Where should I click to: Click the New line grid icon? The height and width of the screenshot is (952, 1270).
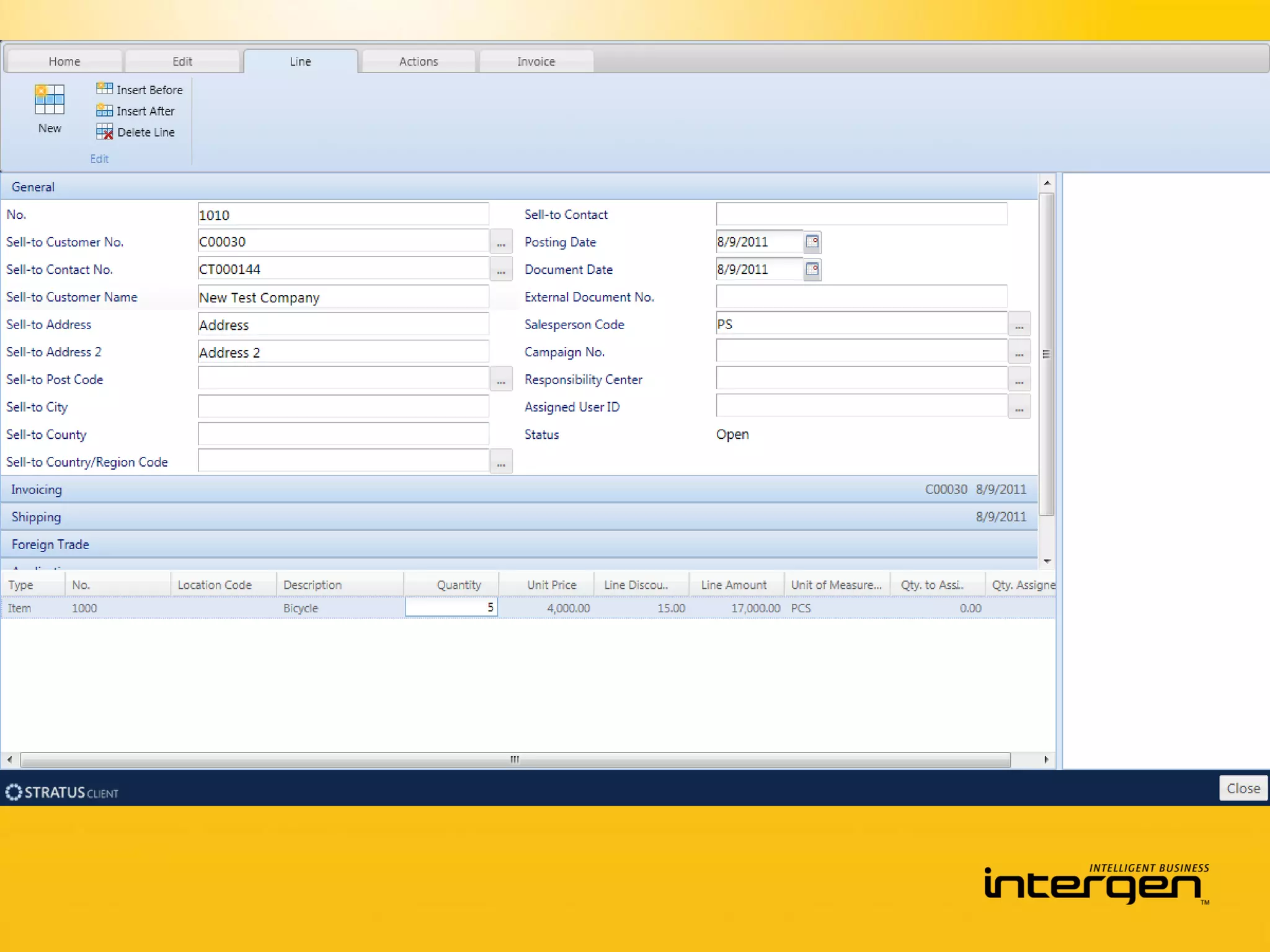pos(50,99)
